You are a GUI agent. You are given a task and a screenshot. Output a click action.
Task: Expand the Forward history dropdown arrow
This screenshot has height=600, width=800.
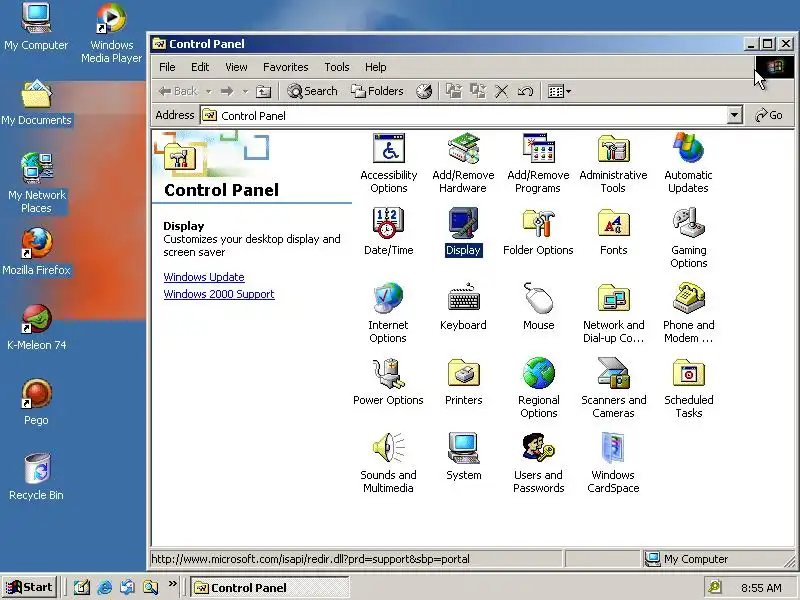coord(245,91)
